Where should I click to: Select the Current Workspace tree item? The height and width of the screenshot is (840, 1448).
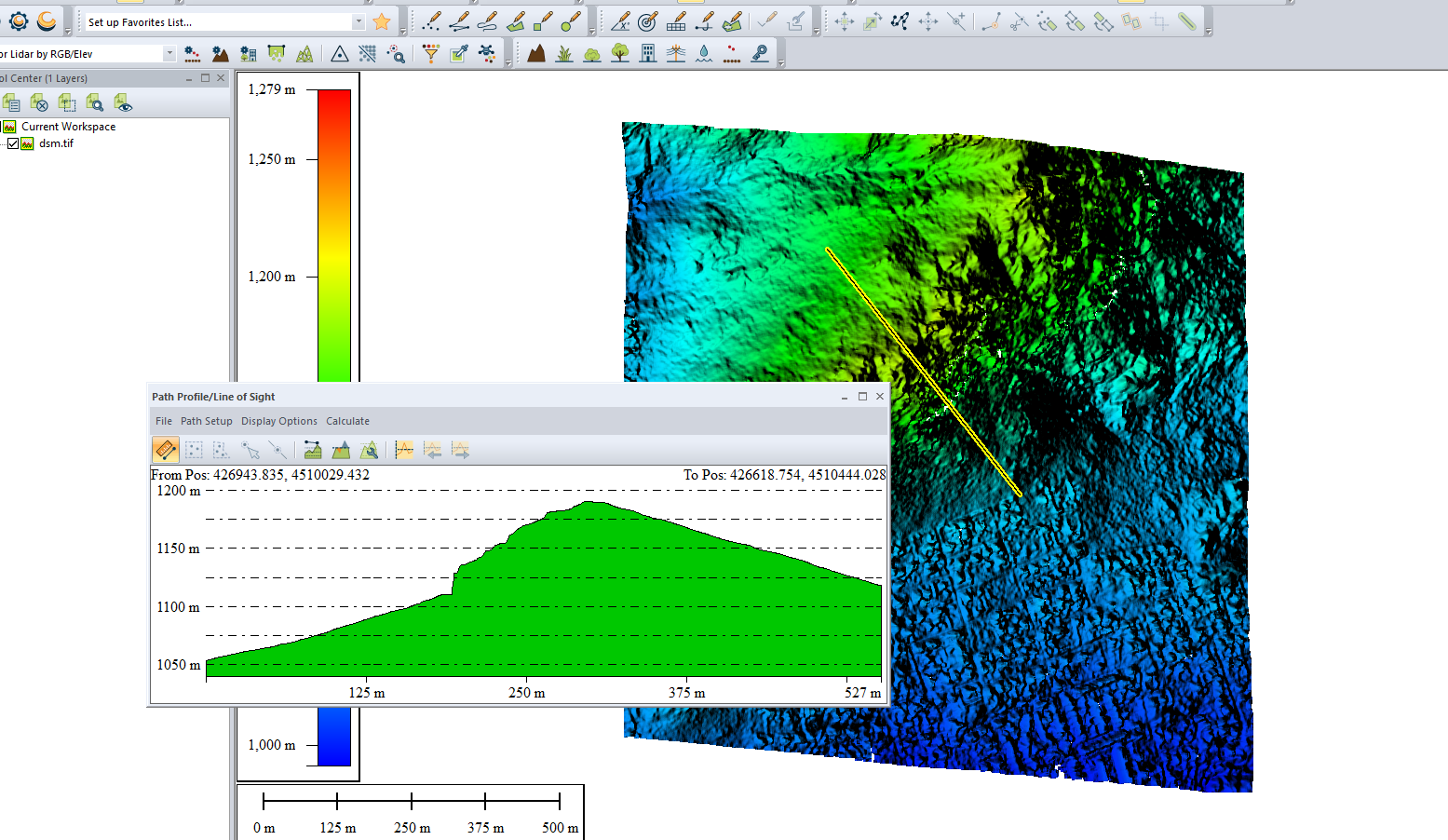(x=68, y=127)
